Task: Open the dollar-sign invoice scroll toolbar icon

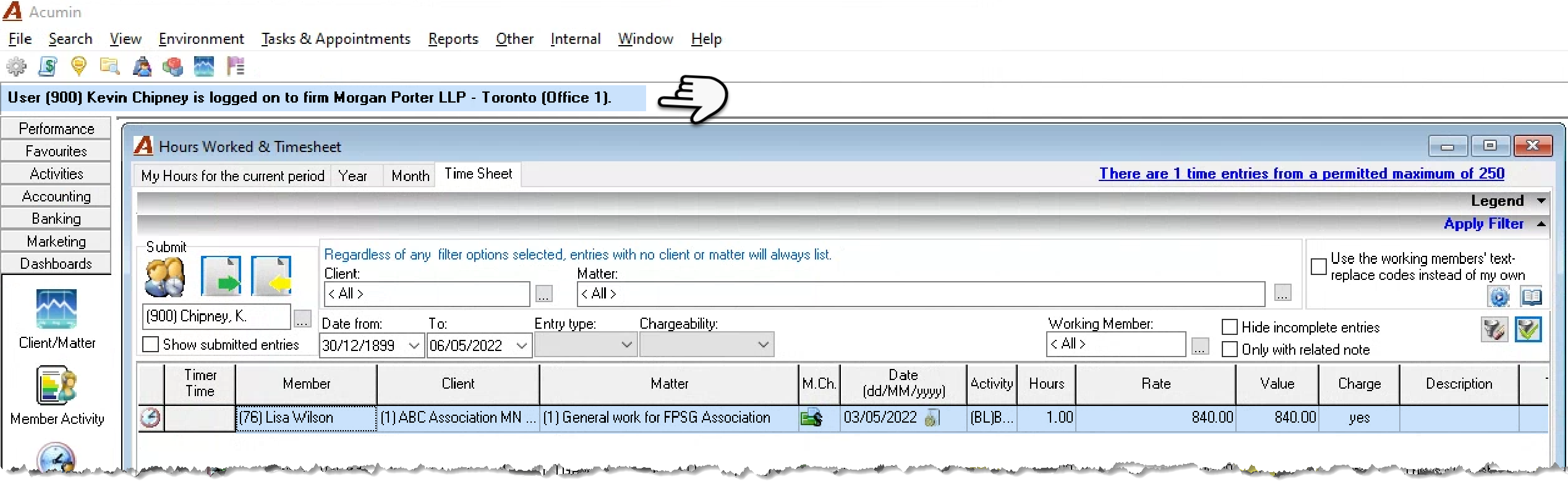Action: pos(48,66)
